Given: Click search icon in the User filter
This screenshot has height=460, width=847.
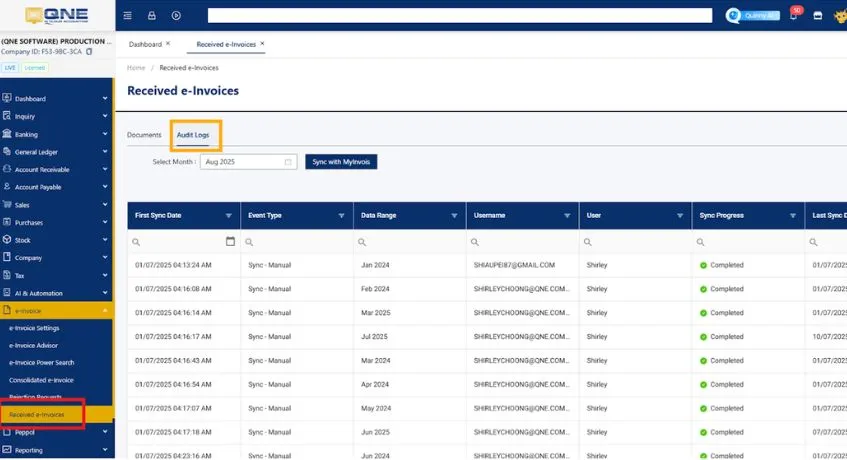Looking at the screenshot, I should 588,242.
